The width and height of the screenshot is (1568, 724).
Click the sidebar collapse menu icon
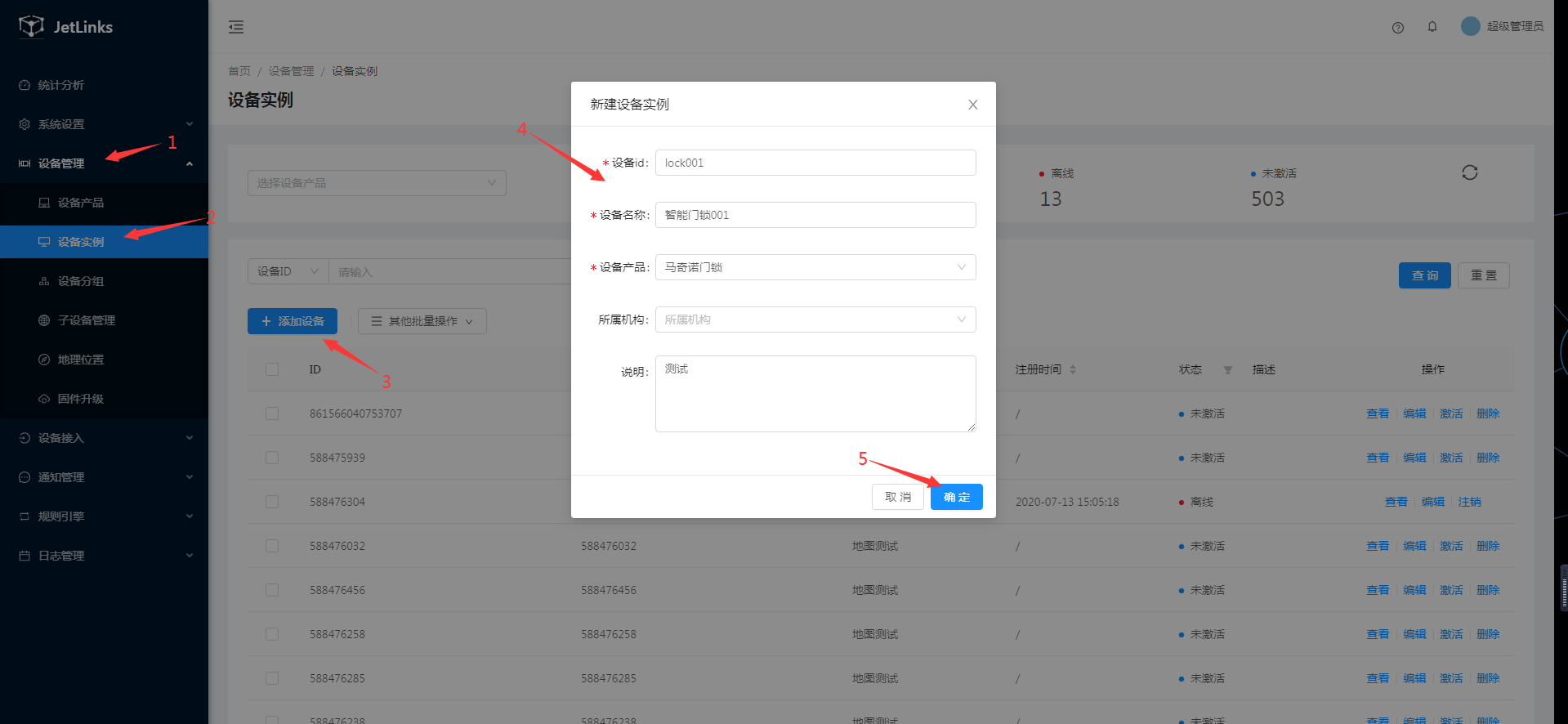pos(236,27)
